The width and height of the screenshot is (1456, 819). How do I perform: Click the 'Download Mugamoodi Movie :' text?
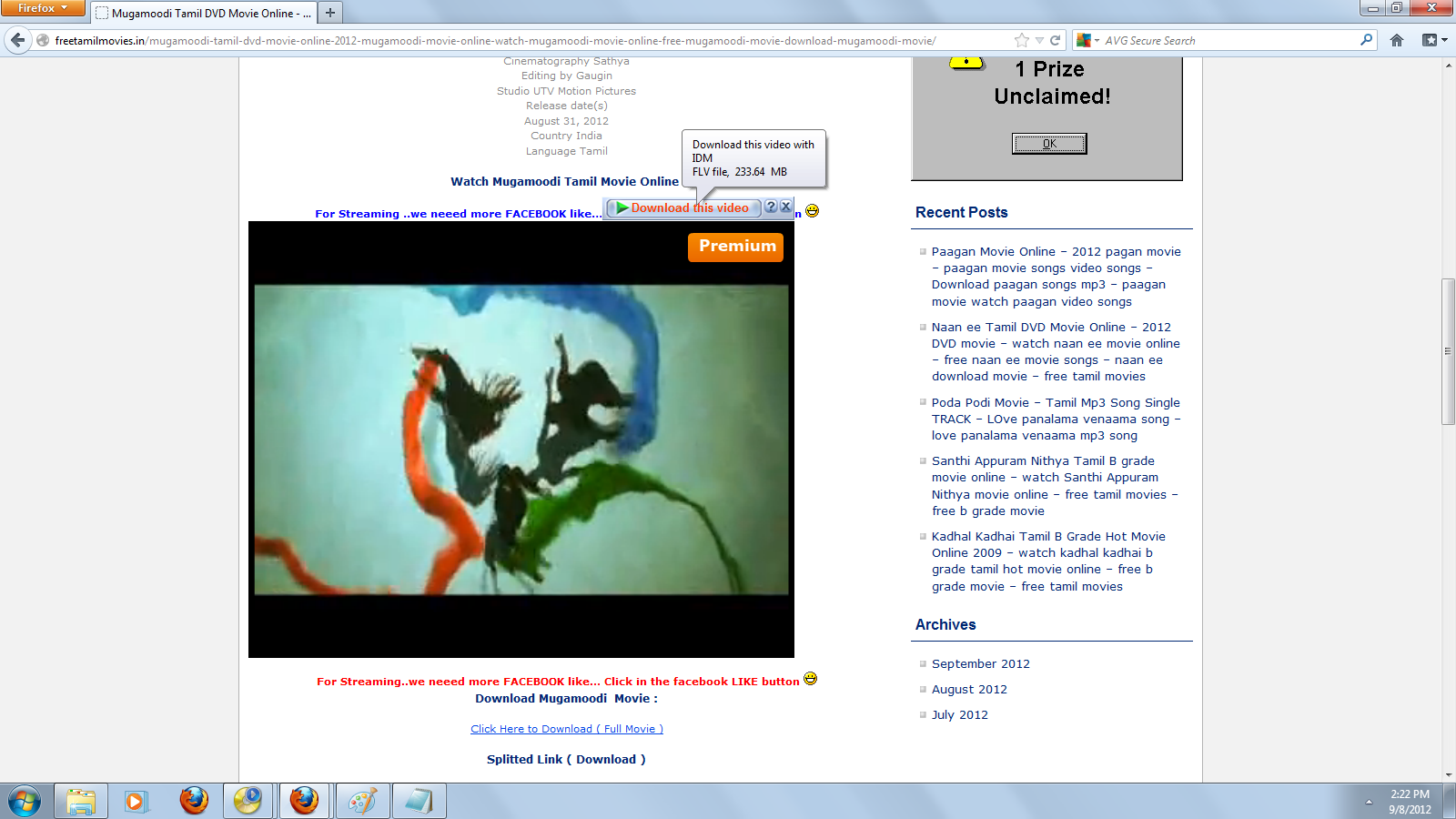point(566,699)
